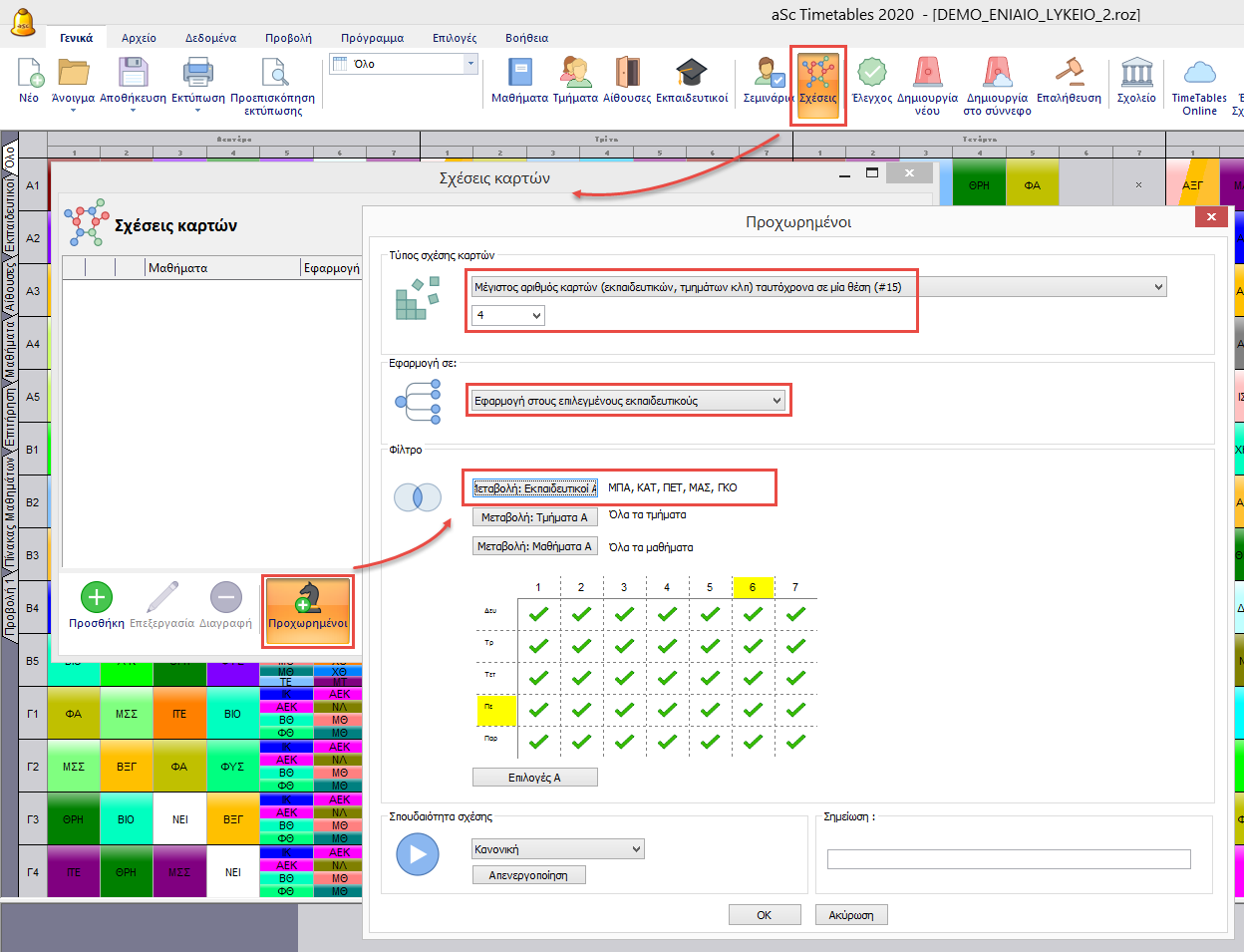Click the green Προσθήκη plus icon
This screenshot has height=952, width=1244.
[x=96, y=598]
